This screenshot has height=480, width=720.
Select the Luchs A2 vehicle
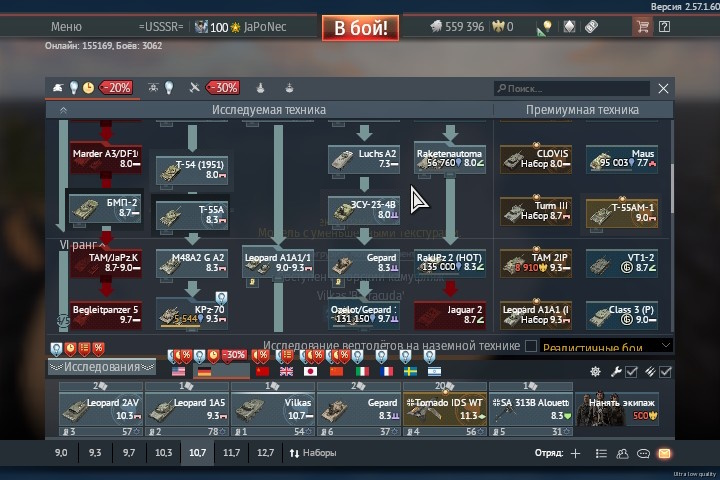[x=364, y=159]
